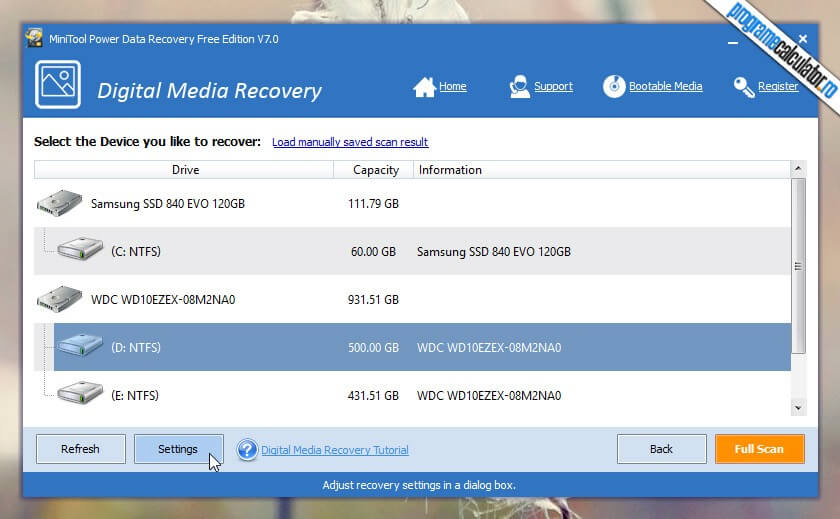840x519 pixels.
Task: Click the Refresh button
Action: pyautogui.click(x=81, y=449)
